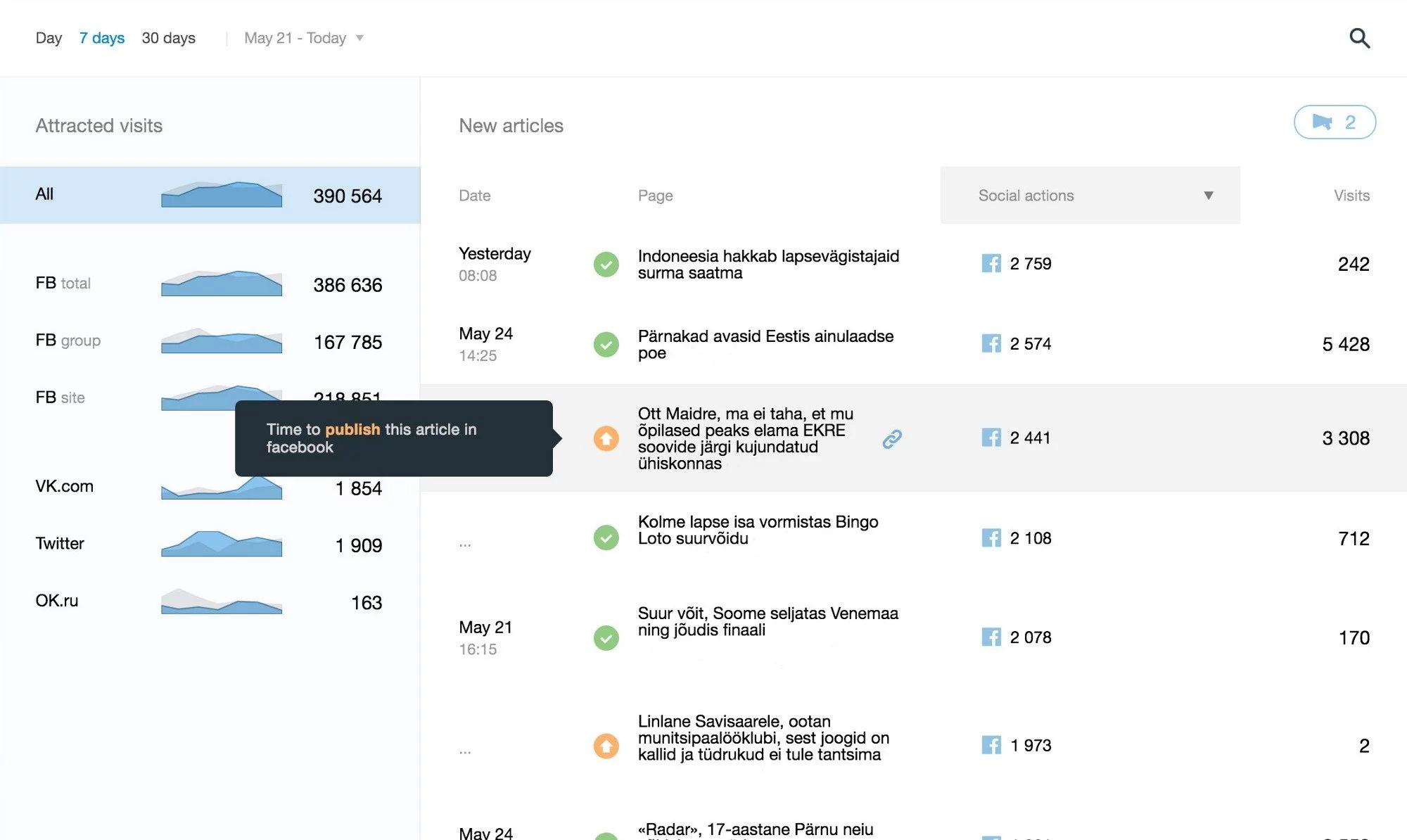Open the Radar 17-aastane Pärnu neiu article
The width and height of the screenshot is (1407, 840).
pyautogui.click(x=756, y=830)
